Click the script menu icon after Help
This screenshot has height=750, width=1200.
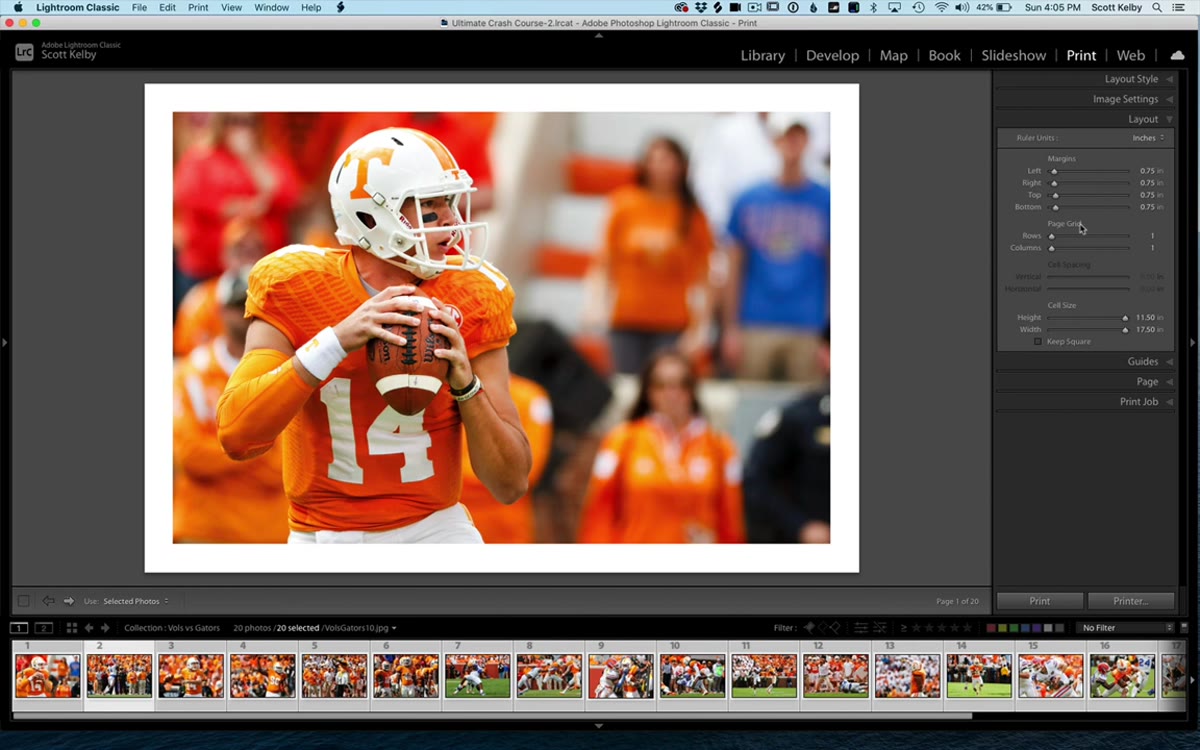pos(340,7)
